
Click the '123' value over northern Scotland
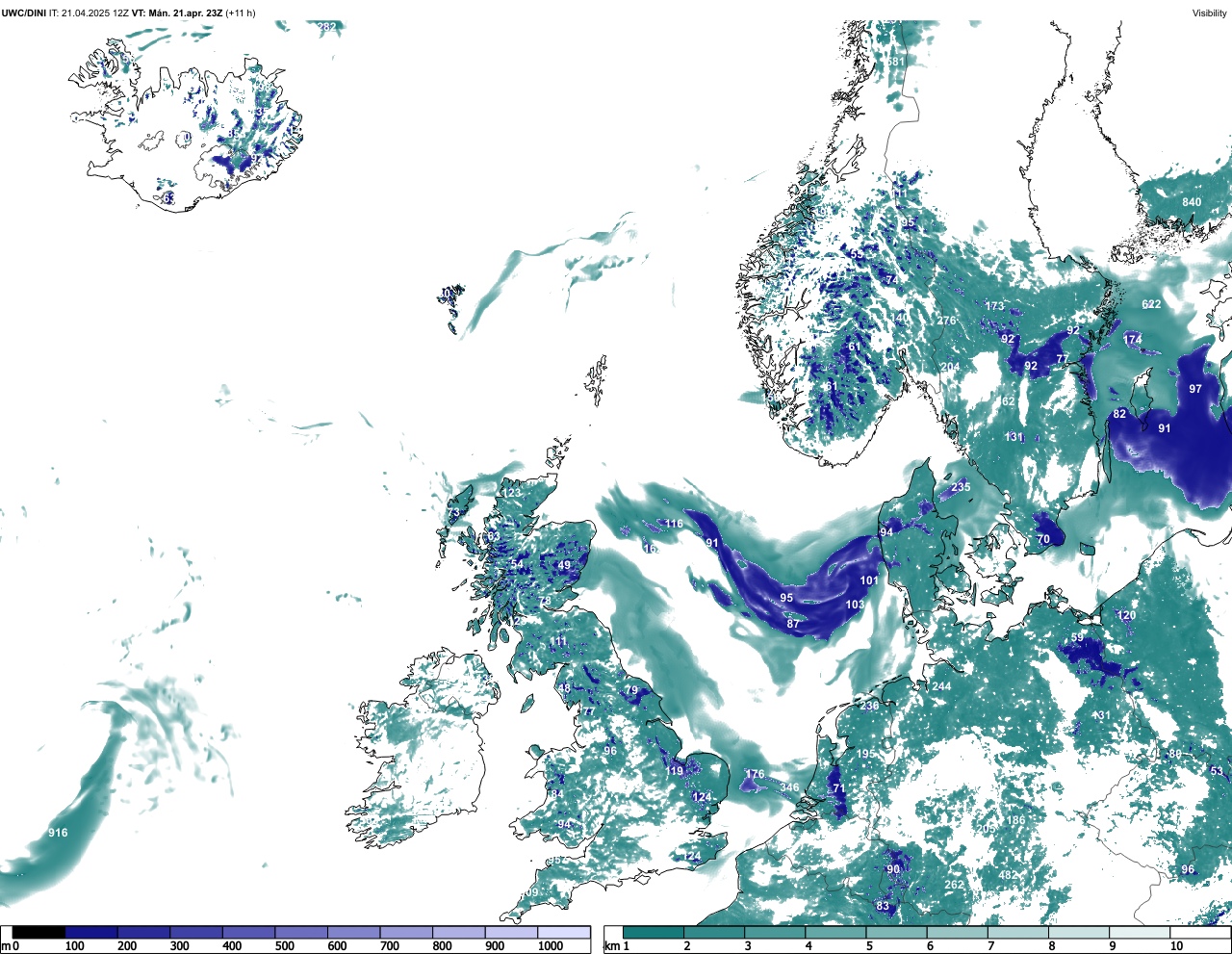(512, 493)
